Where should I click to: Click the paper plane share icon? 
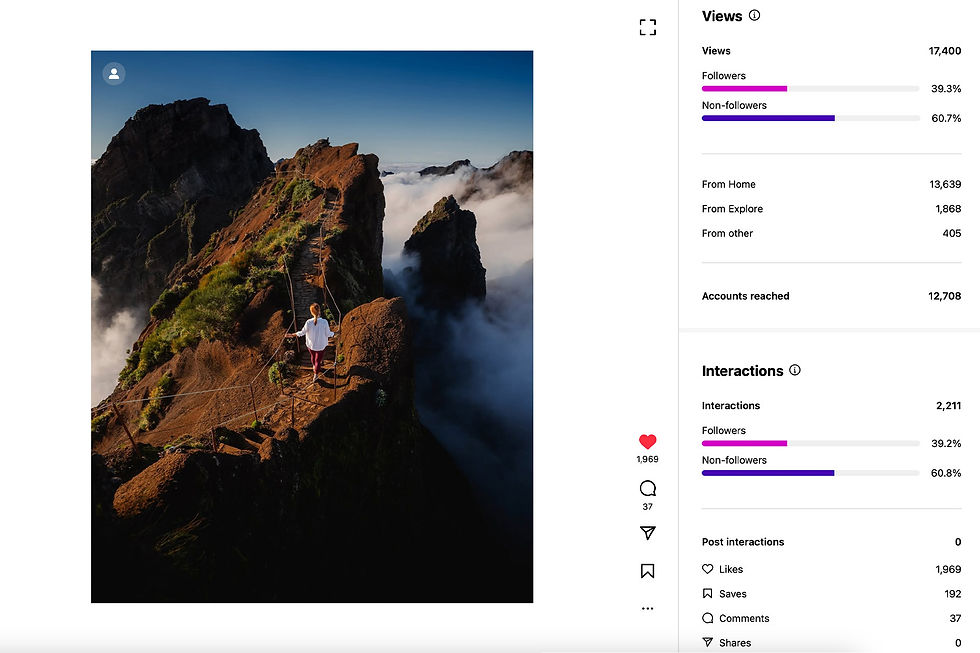648,532
